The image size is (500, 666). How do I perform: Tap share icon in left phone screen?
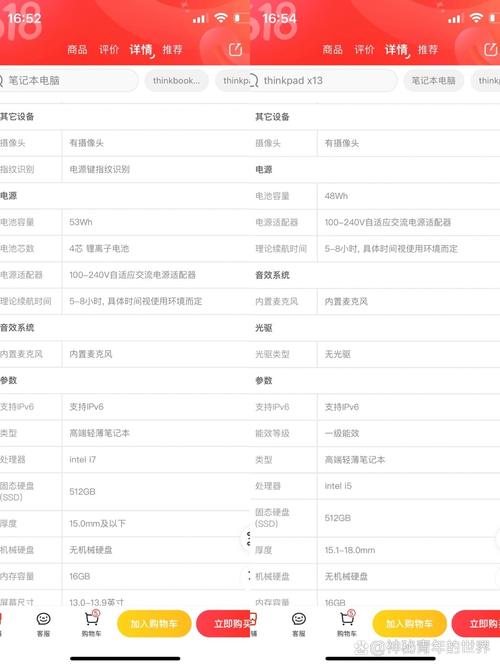[x=235, y=50]
